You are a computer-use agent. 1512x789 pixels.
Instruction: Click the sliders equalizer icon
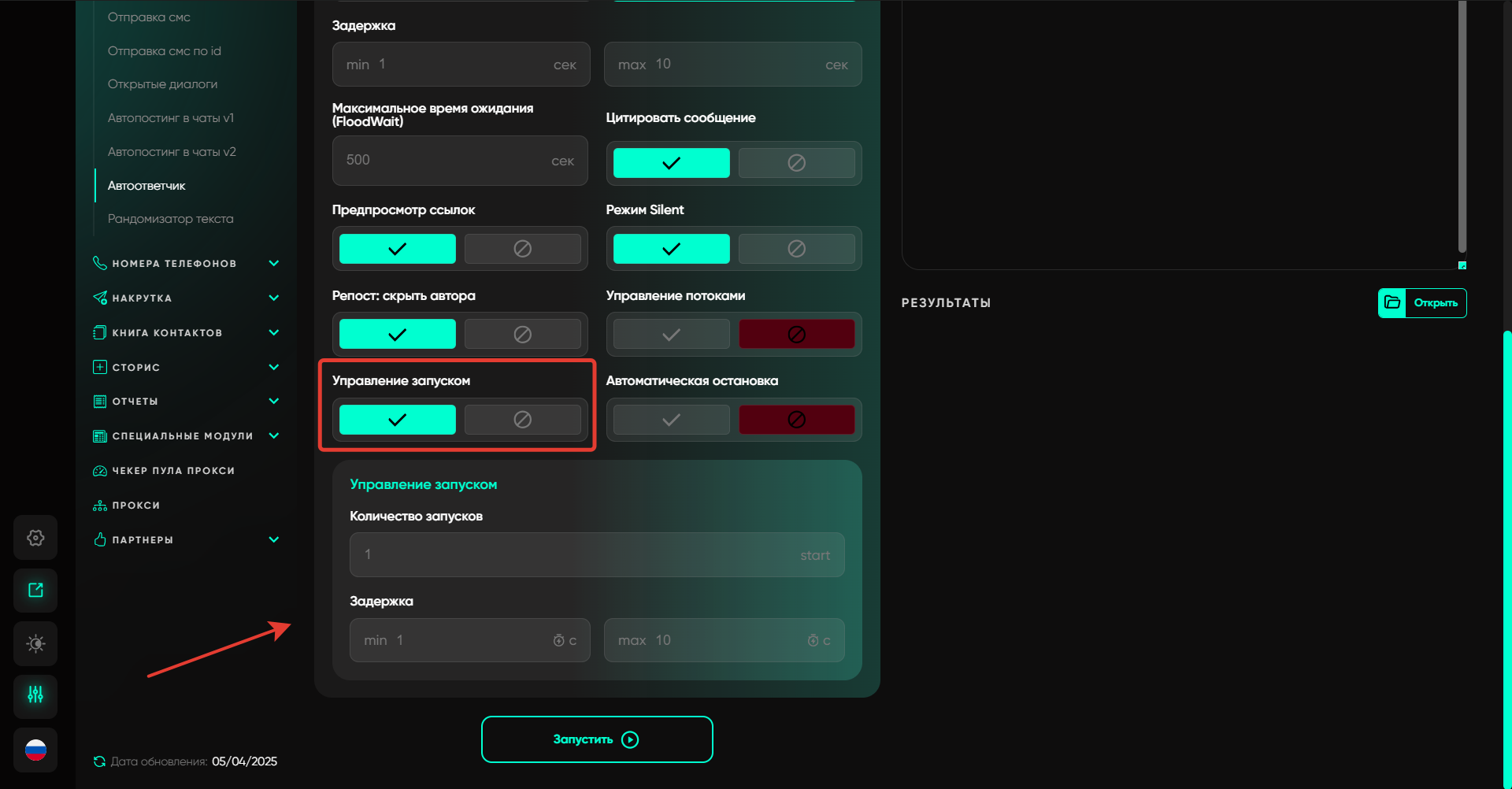point(35,695)
